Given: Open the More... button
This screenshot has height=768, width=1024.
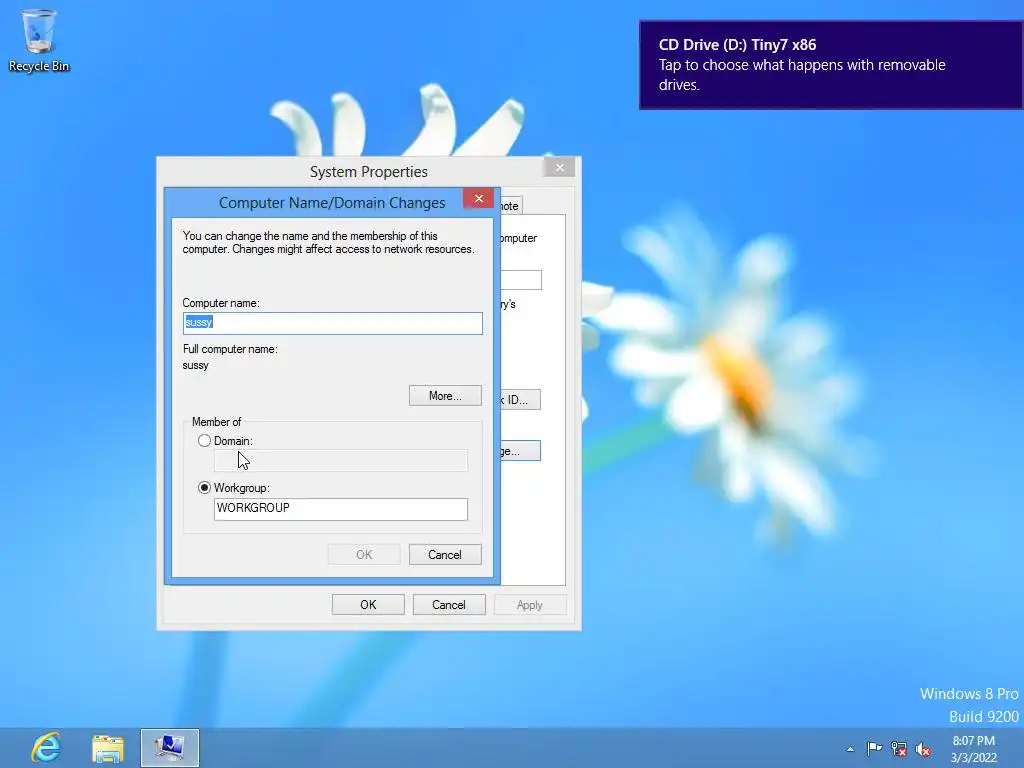Looking at the screenshot, I should (x=445, y=396).
